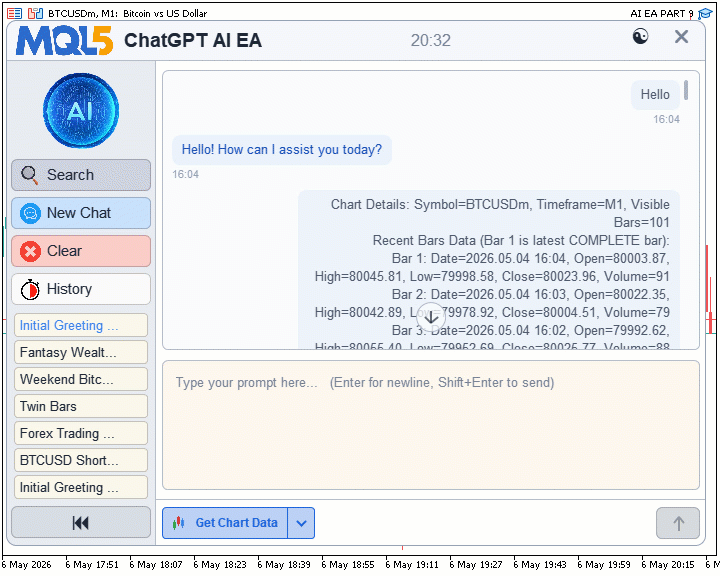Image resolution: width=720 pixels, height=576 pixels.
Task: Focus the prompt input text area
Action: pos(431,425)
